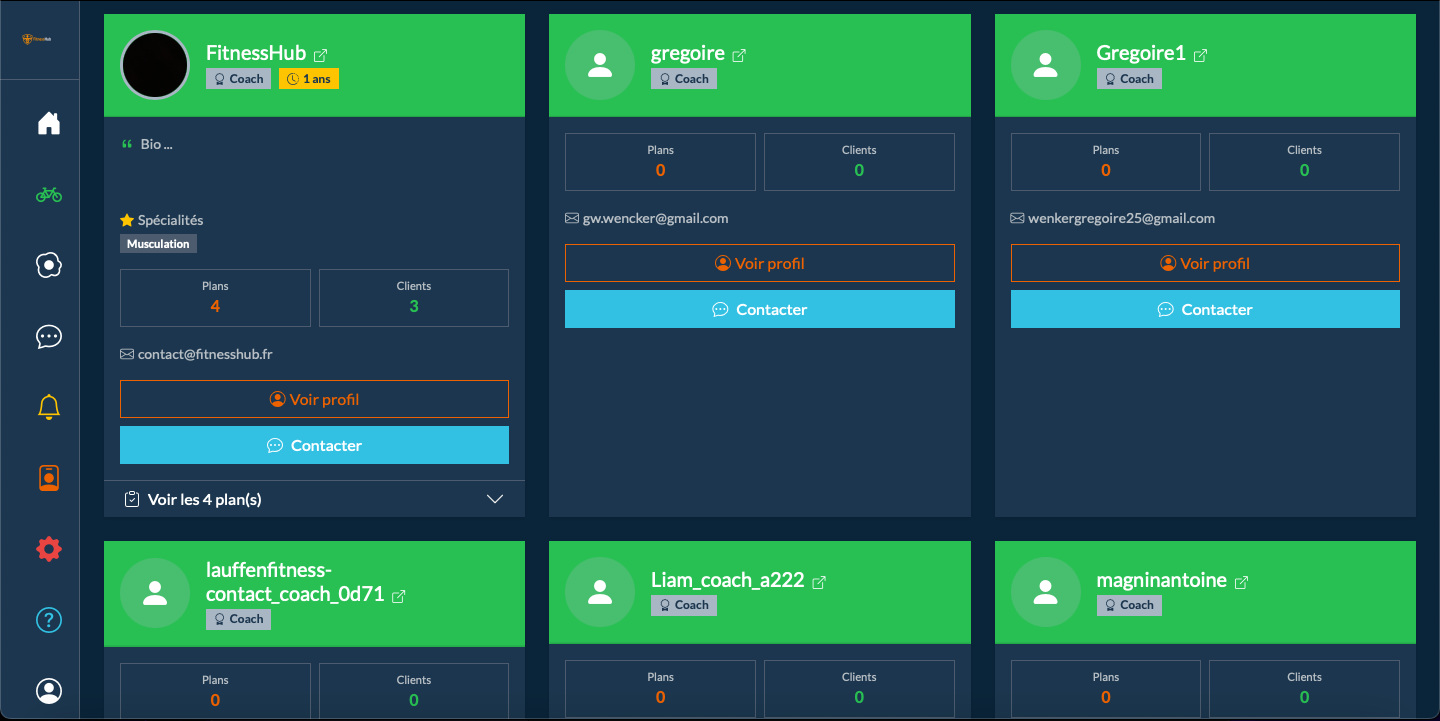
Task: Expand the 'Voir les 4 plan(s)' section
Action: click(x=205, y=499)
